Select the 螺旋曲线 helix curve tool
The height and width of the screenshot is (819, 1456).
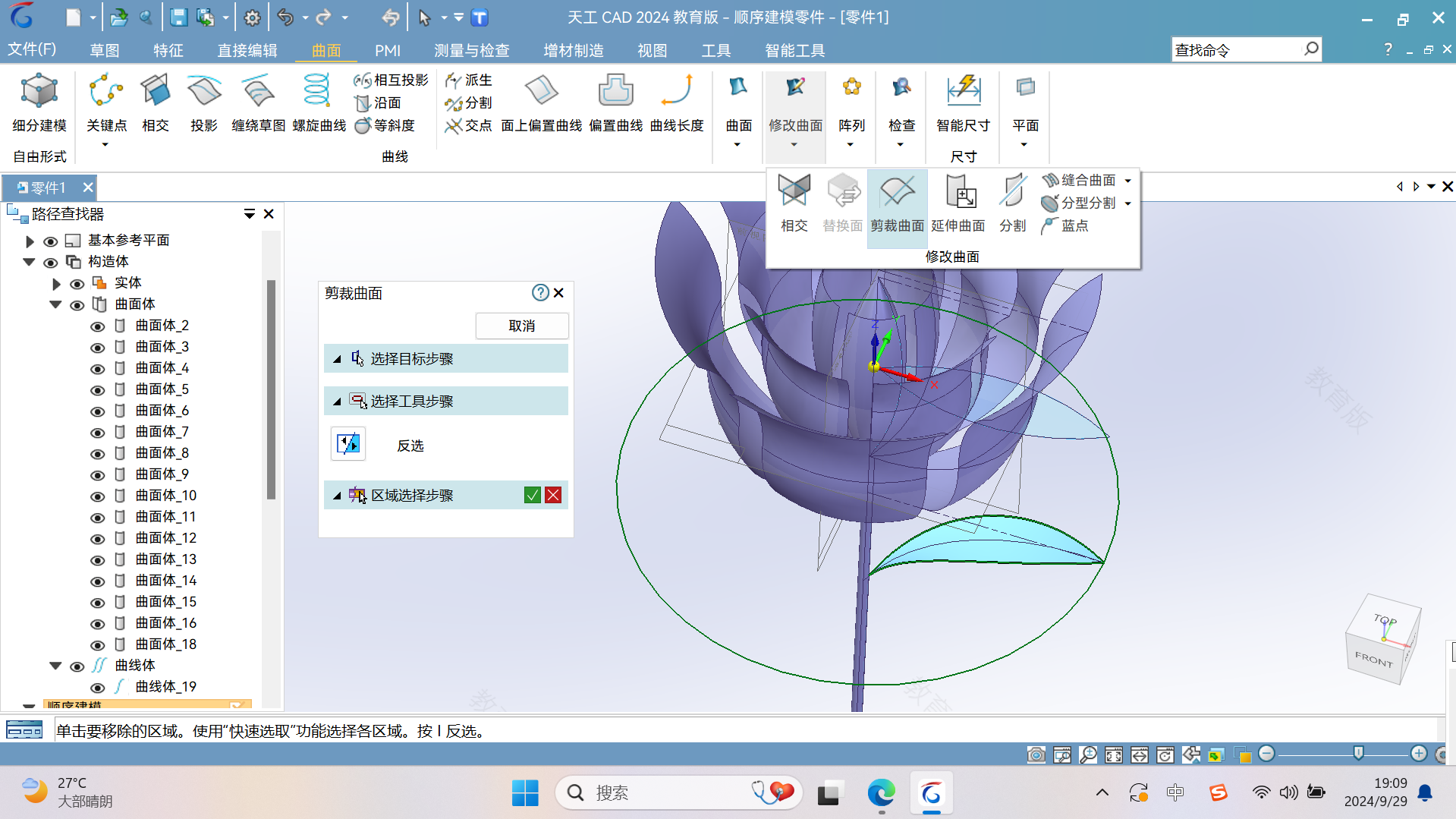(319, 103)
